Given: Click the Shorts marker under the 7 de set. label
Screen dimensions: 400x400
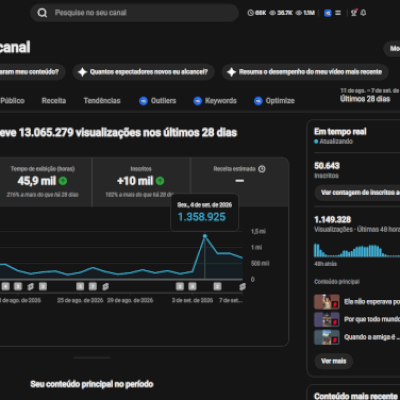Looking at the screenshot, I should [x=242, y=287].
